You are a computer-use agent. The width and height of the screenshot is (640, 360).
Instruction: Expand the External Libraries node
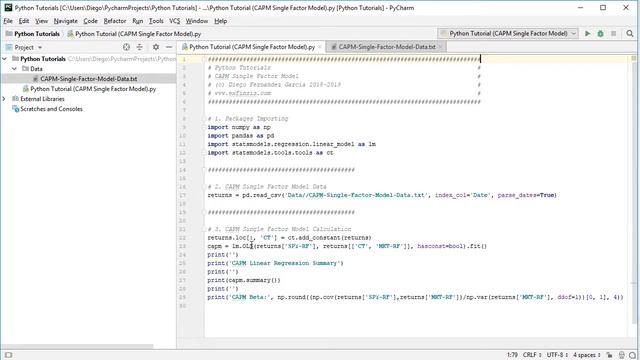(4, 99)
